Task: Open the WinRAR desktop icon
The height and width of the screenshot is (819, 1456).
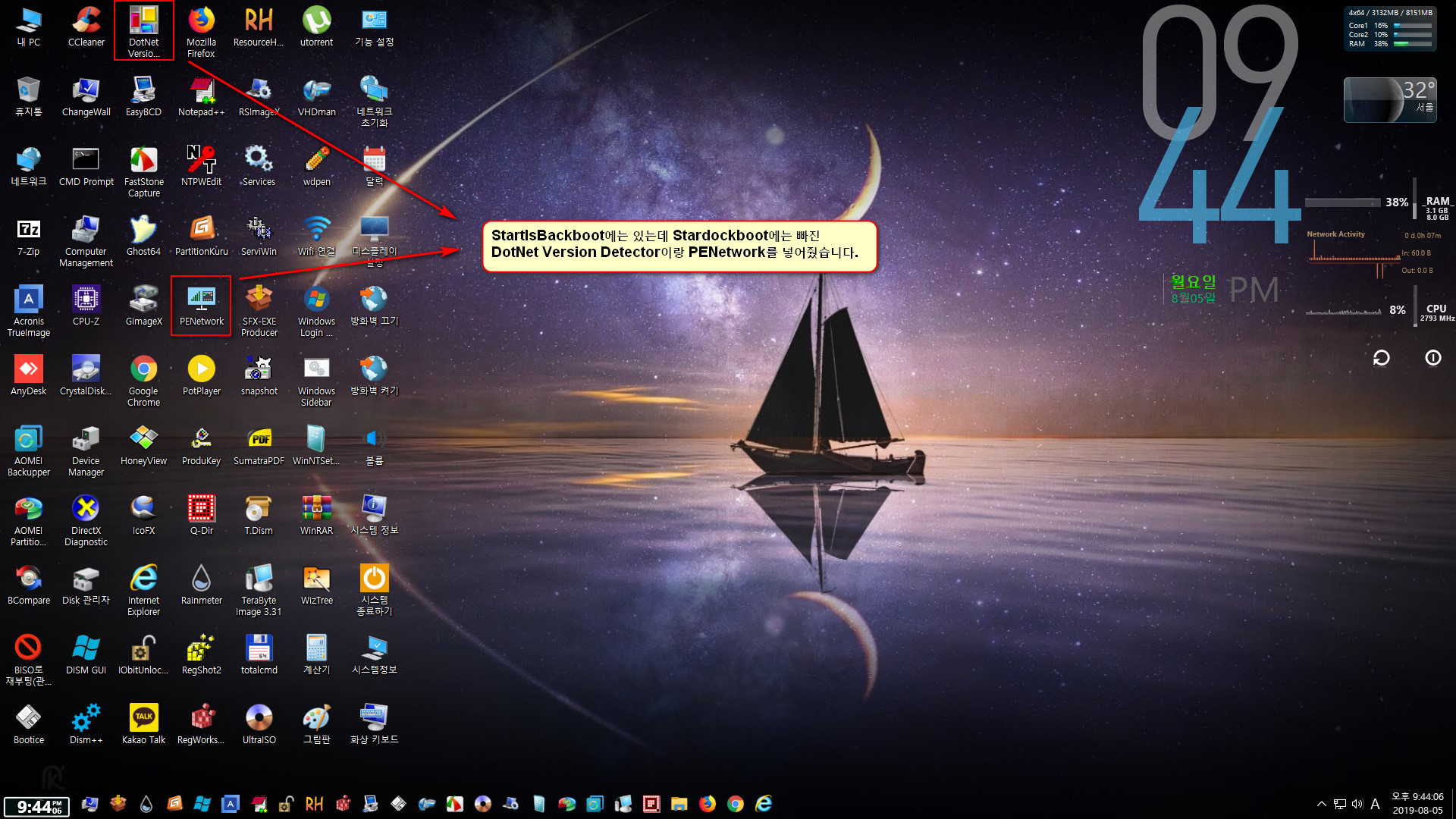Action: (x=316, y=515)
